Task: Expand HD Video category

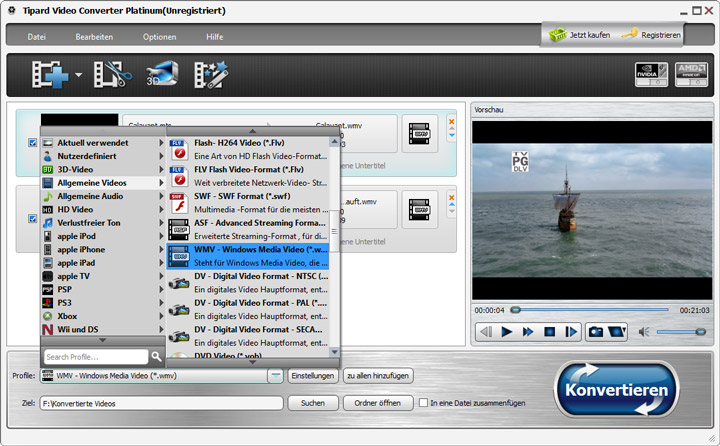Action: (x=103, y=209)
